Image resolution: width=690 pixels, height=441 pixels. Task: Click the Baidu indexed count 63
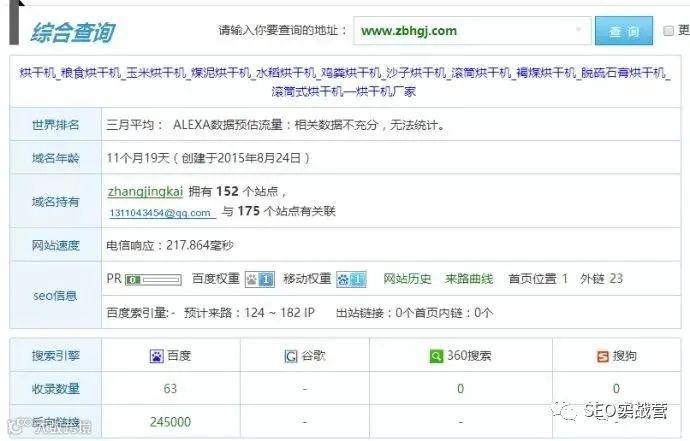click(170, 389)
